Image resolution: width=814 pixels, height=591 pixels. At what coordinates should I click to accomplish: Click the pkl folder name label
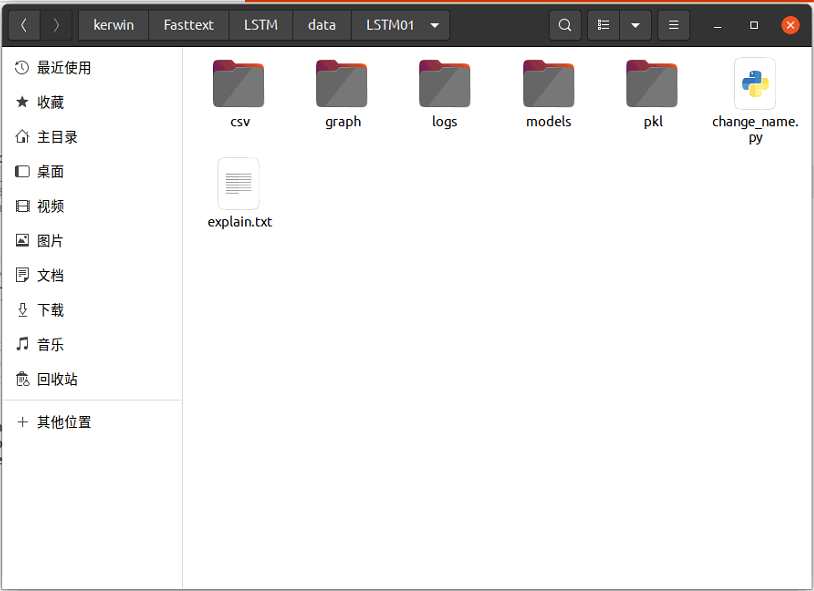pyautogui.click(x=653, y=122)
